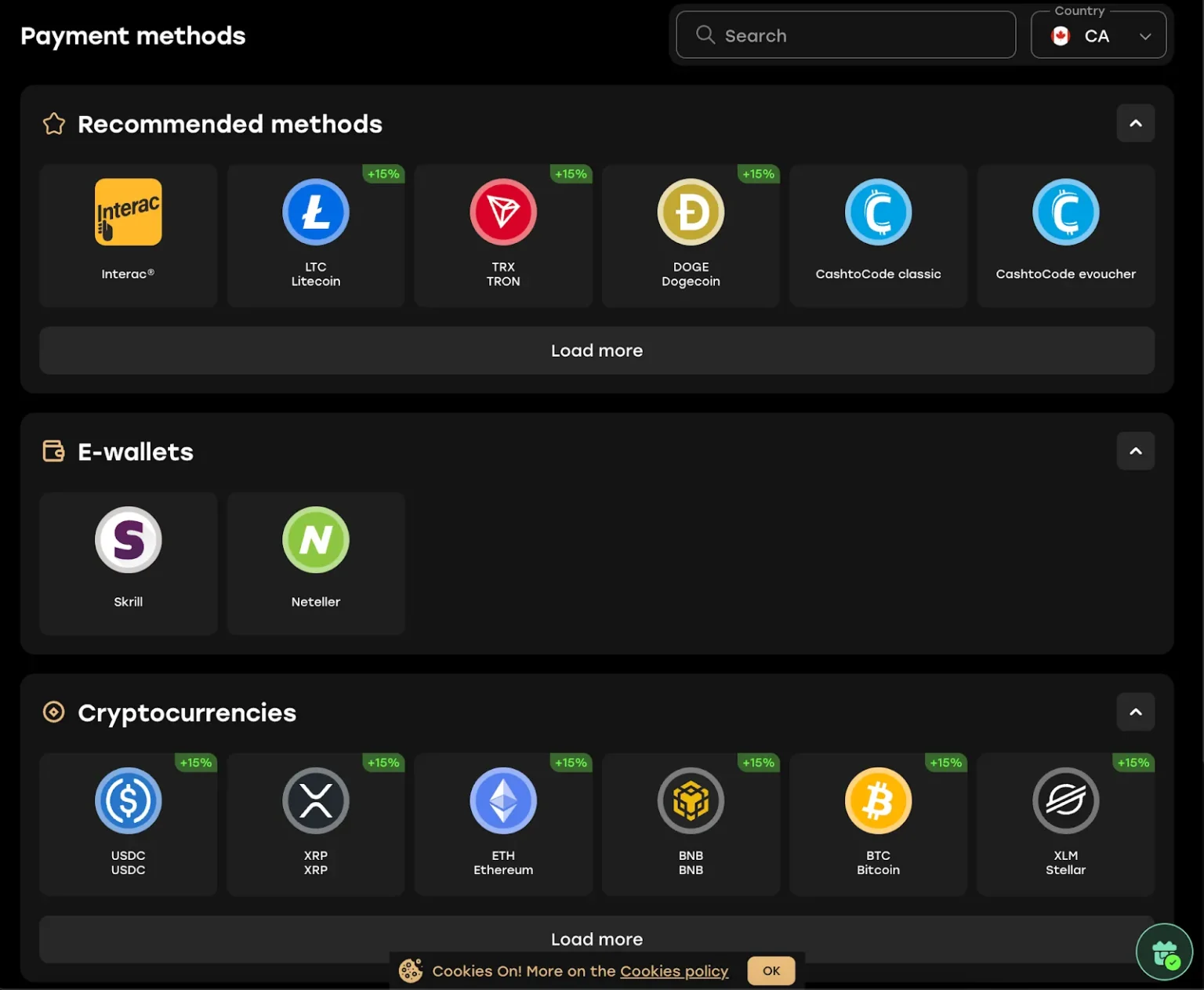Select the XRP cryptocurrency icon
The width and height of the screenshot is (1204, 990).
[315, 800]
